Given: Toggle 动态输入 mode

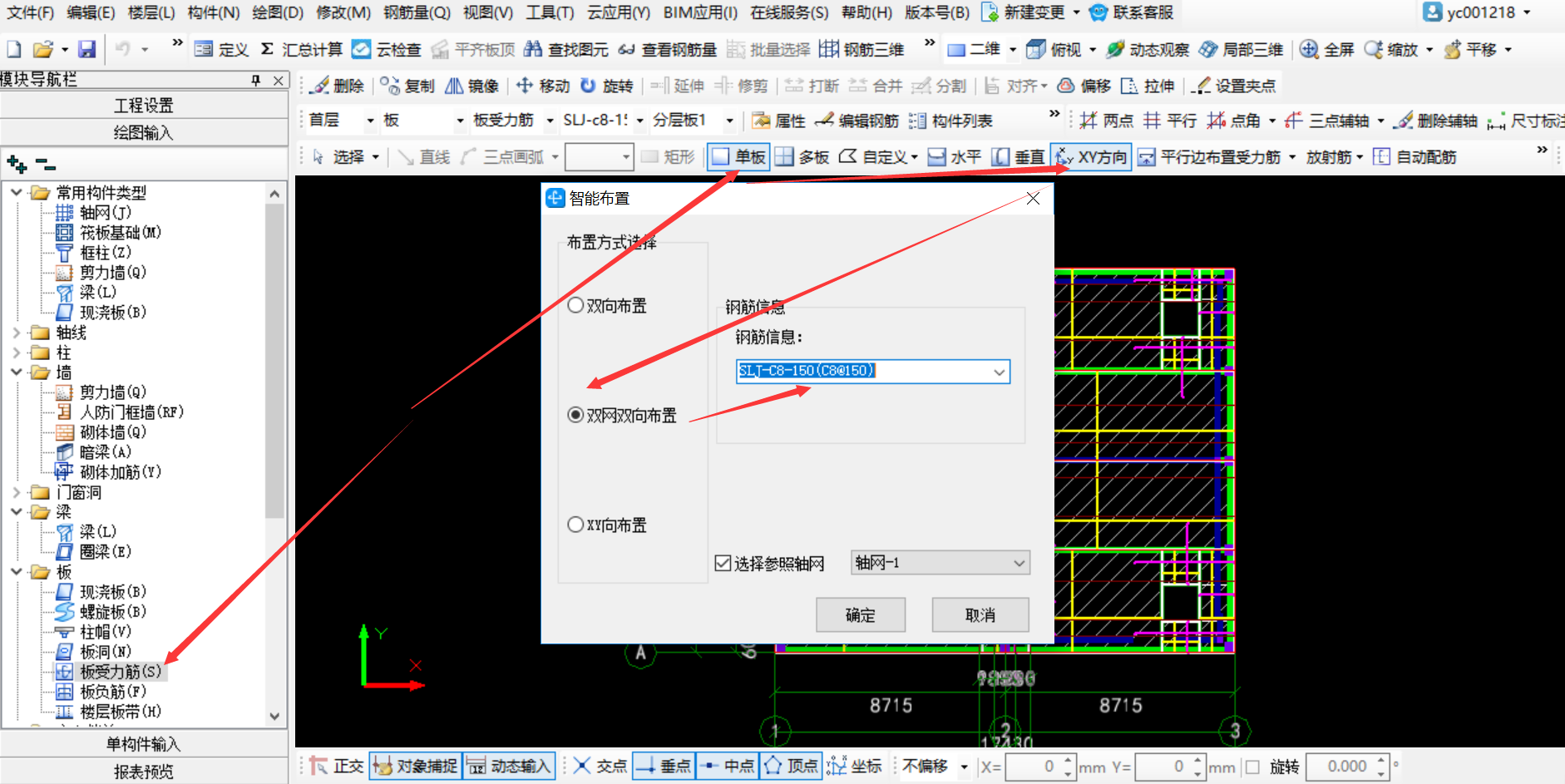Looking at the screenshot, I should 508,766.
